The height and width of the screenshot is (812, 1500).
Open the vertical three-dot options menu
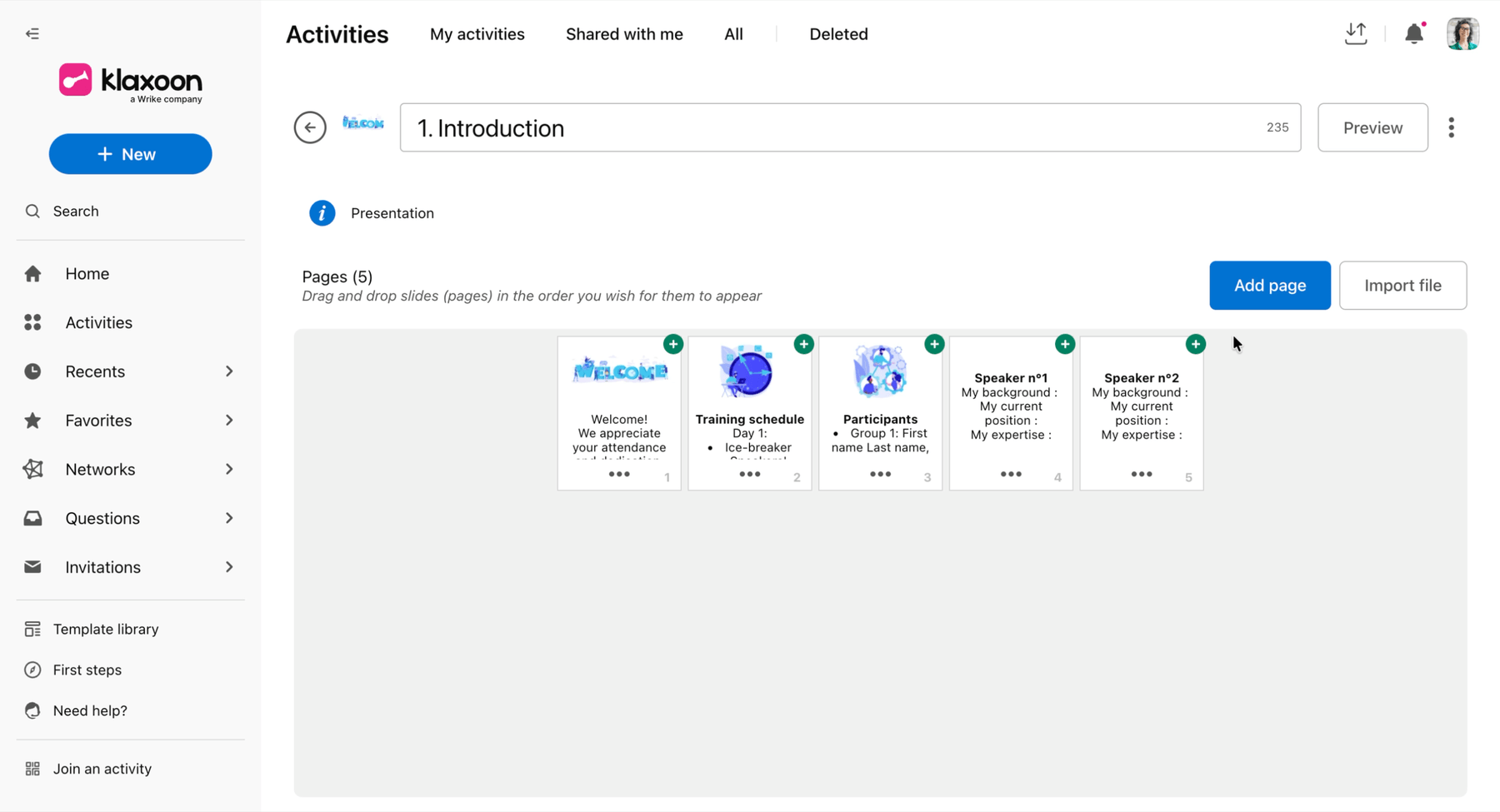point(1452,127)
